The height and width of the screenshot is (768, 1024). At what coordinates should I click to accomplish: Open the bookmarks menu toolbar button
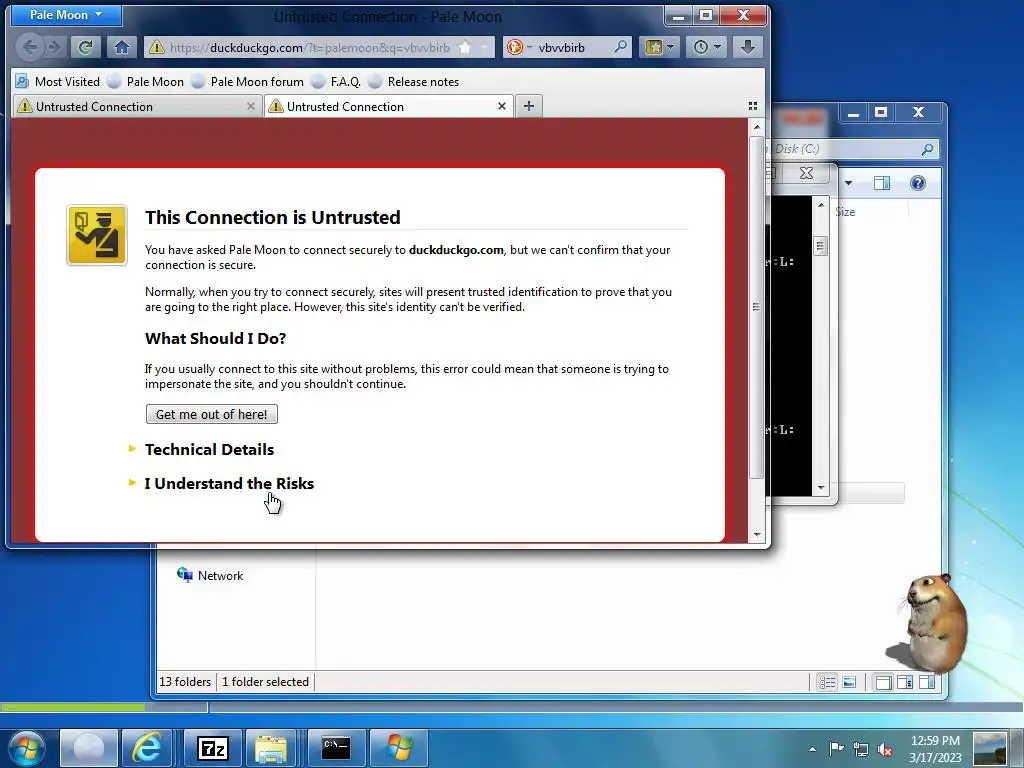click(660, 47)
